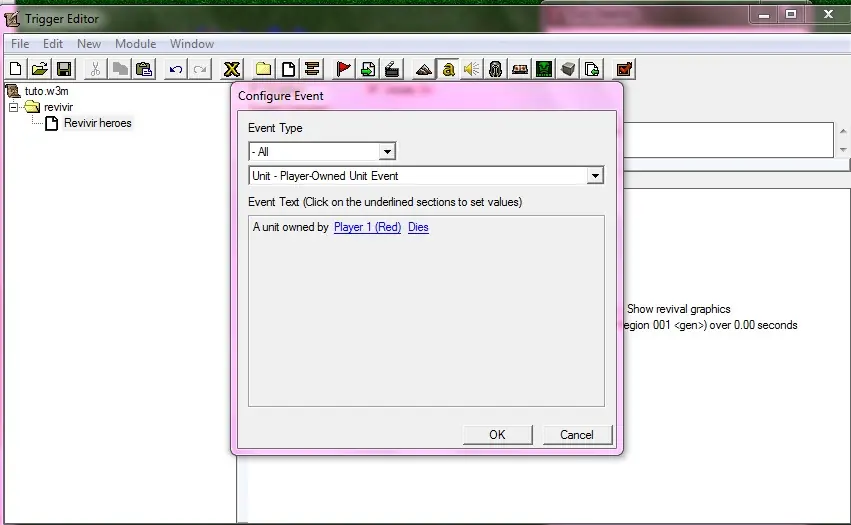Click the New map toolbar icon
The image size is (851, 525).
[16, 69]
